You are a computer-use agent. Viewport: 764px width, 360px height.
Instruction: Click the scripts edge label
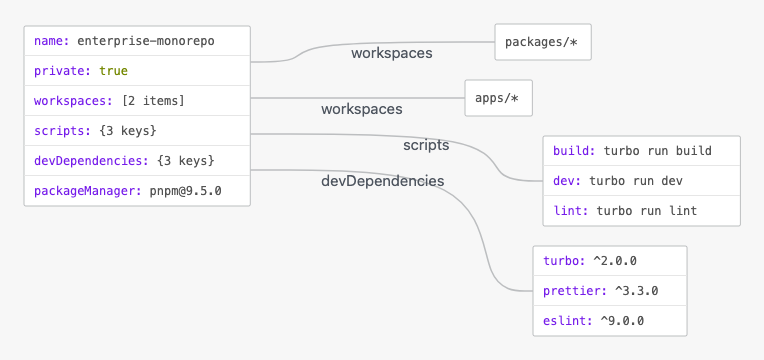[x=426, y=145]
